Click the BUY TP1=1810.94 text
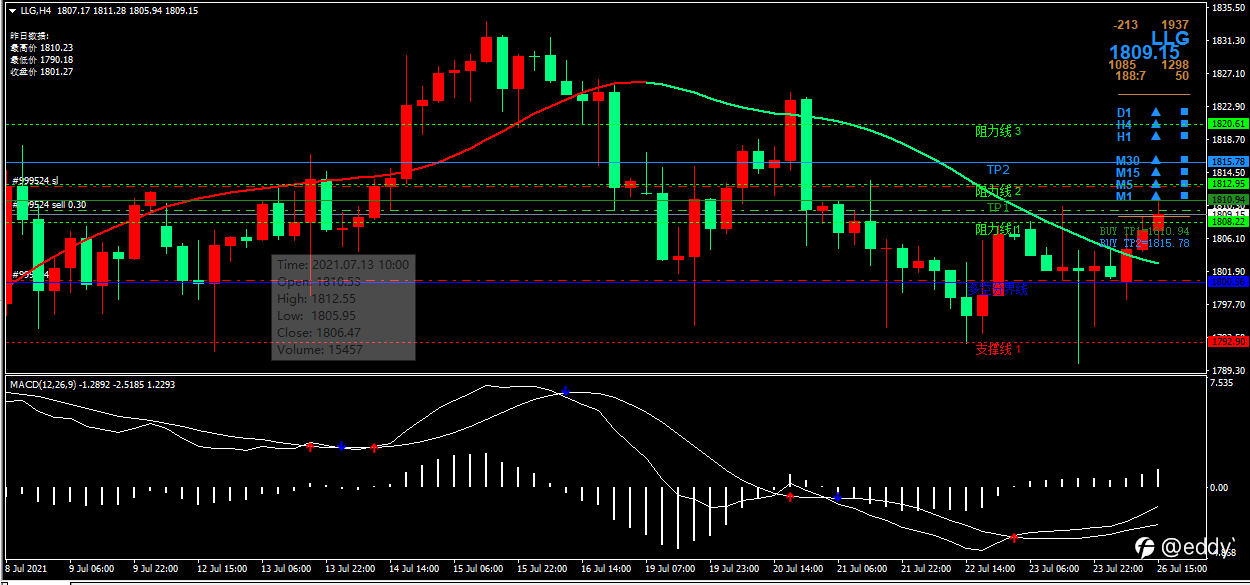Screen dimensions: 1250x585 [1144, 231]
